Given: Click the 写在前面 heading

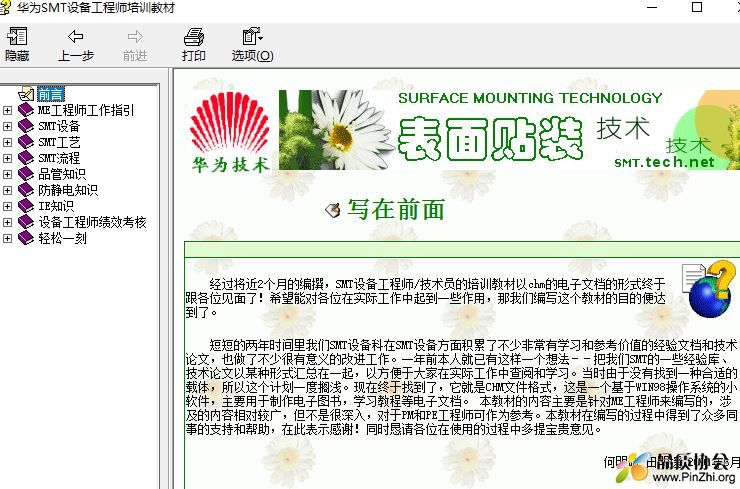Looking at the screenshot, I should point(396,210).
